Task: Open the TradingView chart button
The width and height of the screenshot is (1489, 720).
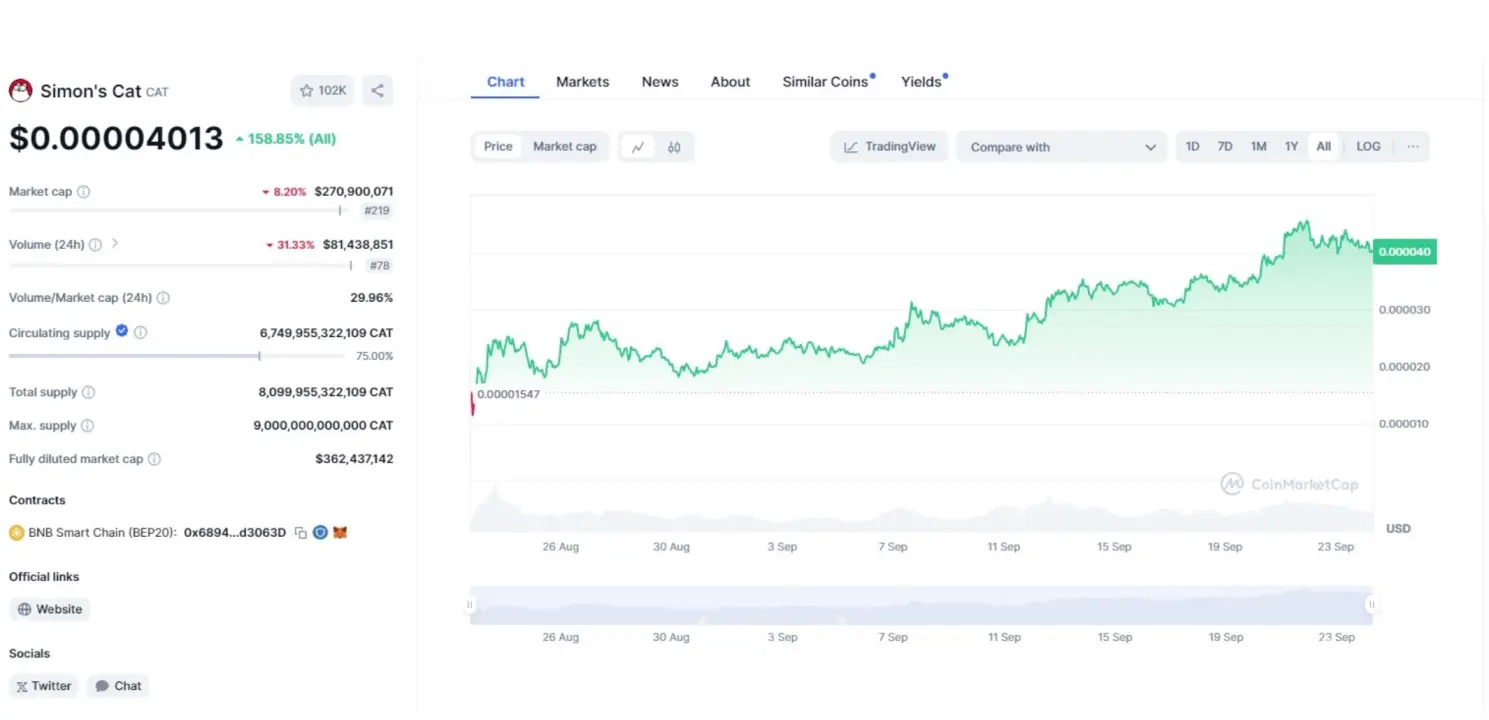Action: click(x=889, y=147)
